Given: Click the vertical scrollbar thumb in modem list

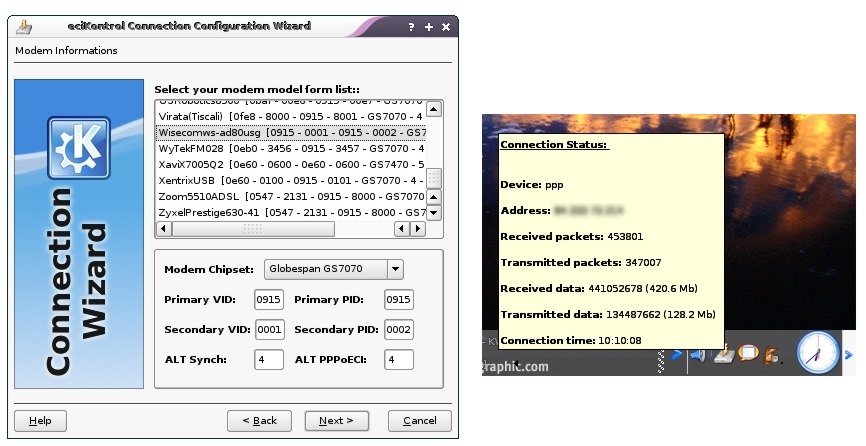Looking at the screenshot, I should (x=434, y=178).
